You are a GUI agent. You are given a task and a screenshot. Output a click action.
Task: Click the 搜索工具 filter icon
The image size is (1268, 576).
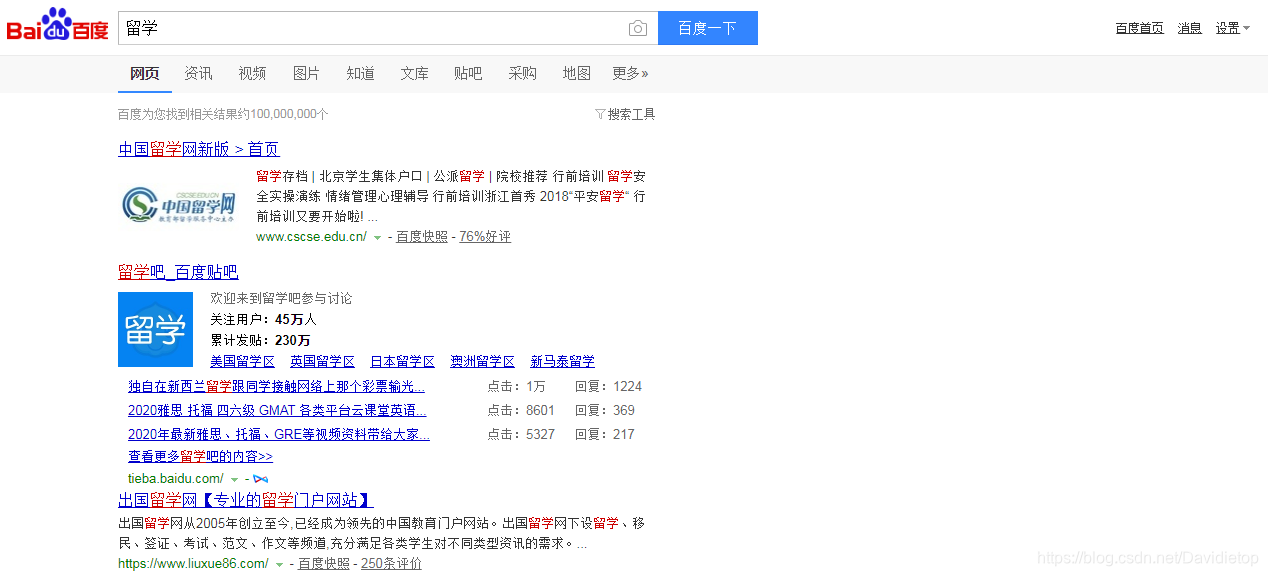click(600, 114)
